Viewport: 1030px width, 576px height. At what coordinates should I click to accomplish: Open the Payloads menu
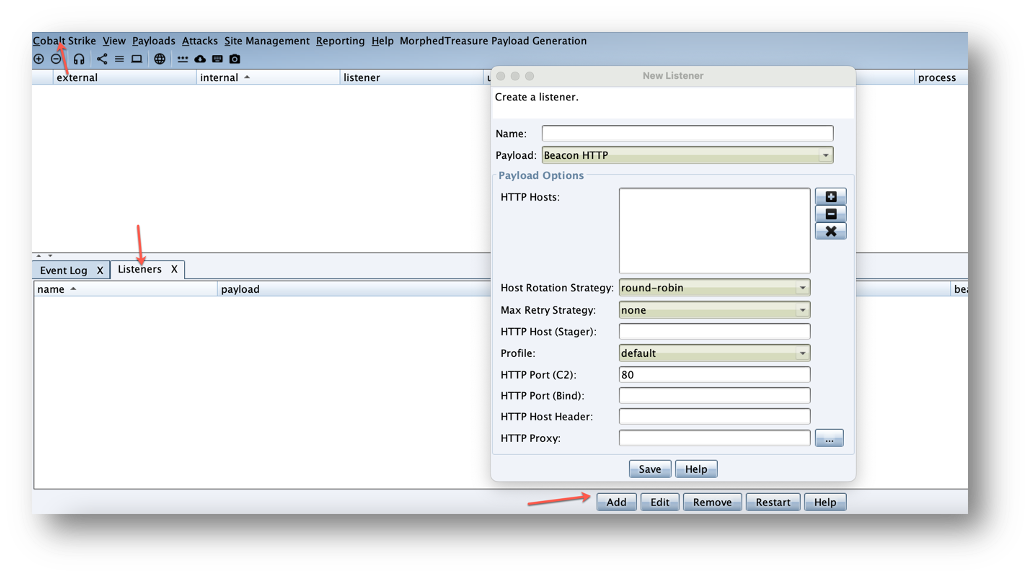tap(154, 41)
